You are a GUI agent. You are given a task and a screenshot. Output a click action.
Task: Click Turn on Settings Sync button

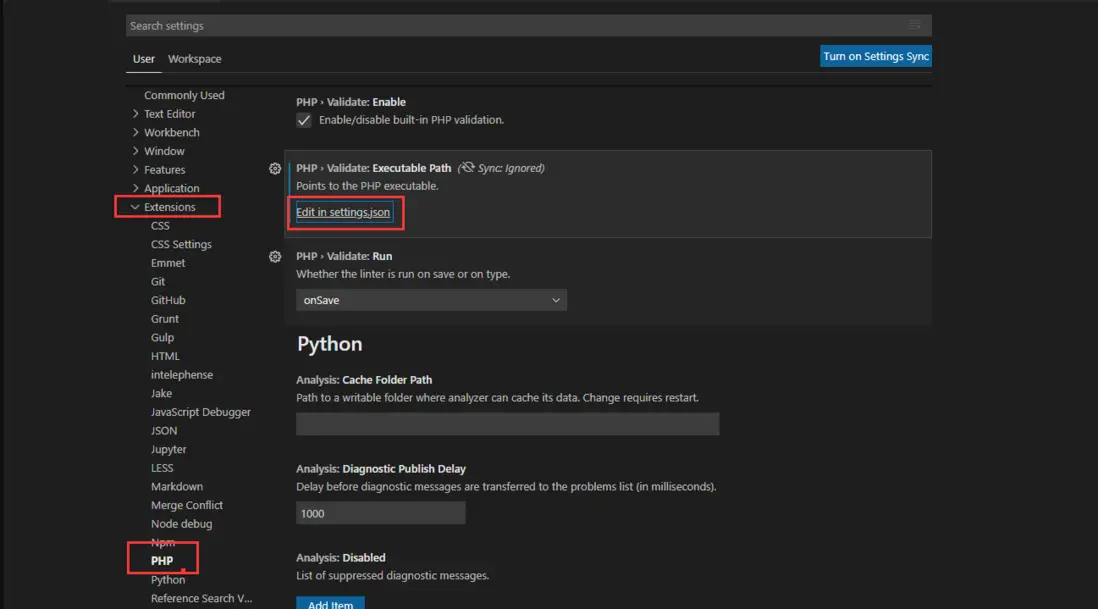coord(875,56)
